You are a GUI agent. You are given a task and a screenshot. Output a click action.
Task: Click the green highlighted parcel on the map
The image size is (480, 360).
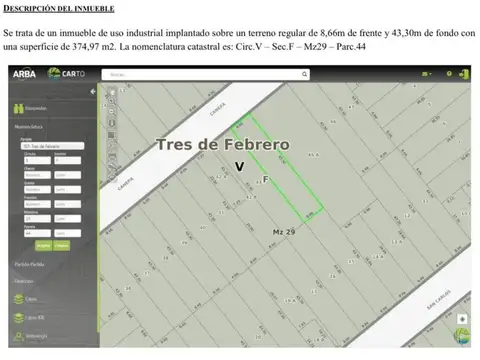pos(277,168)
